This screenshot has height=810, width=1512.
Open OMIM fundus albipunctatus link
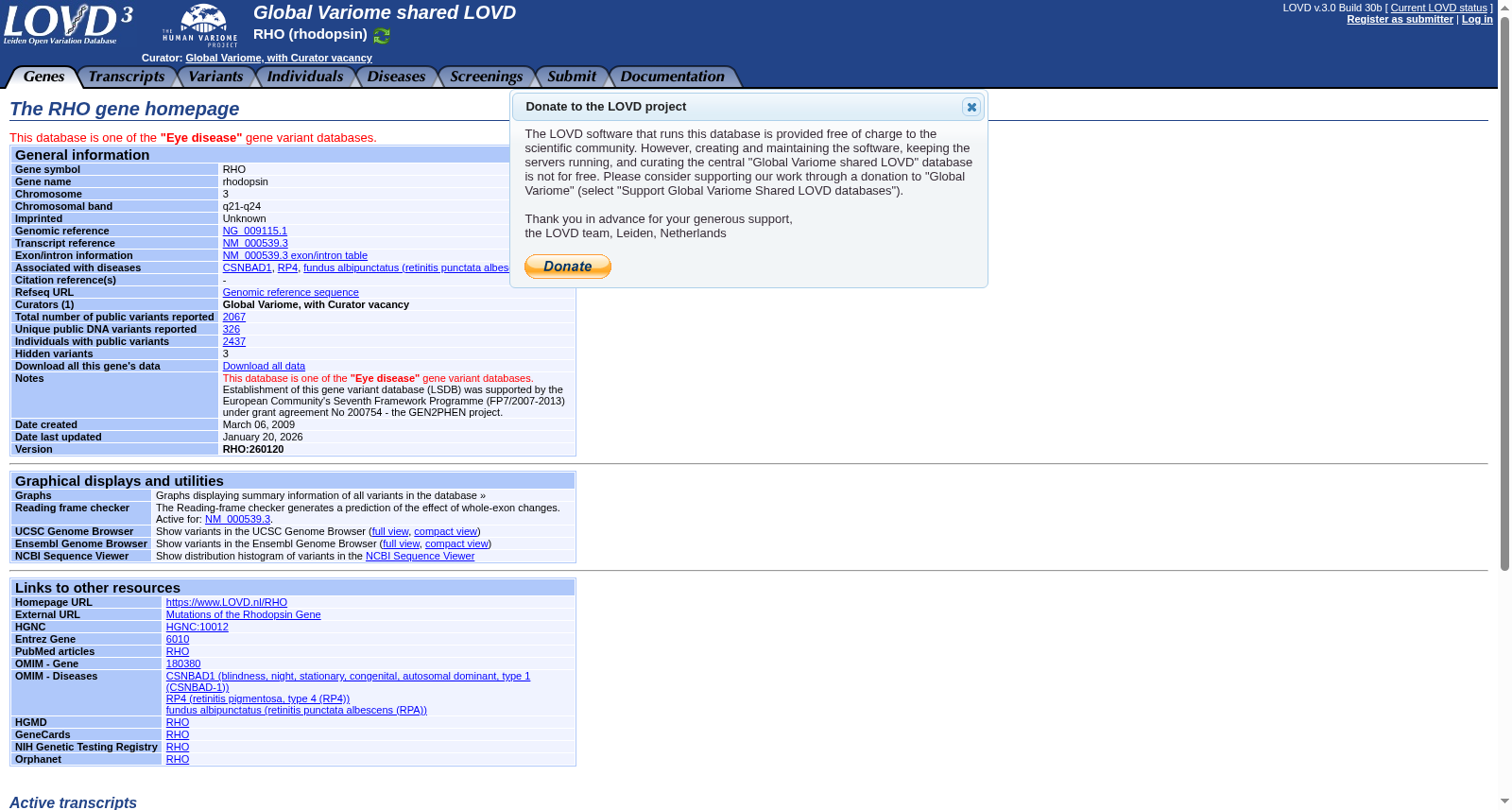pos(296,710)
